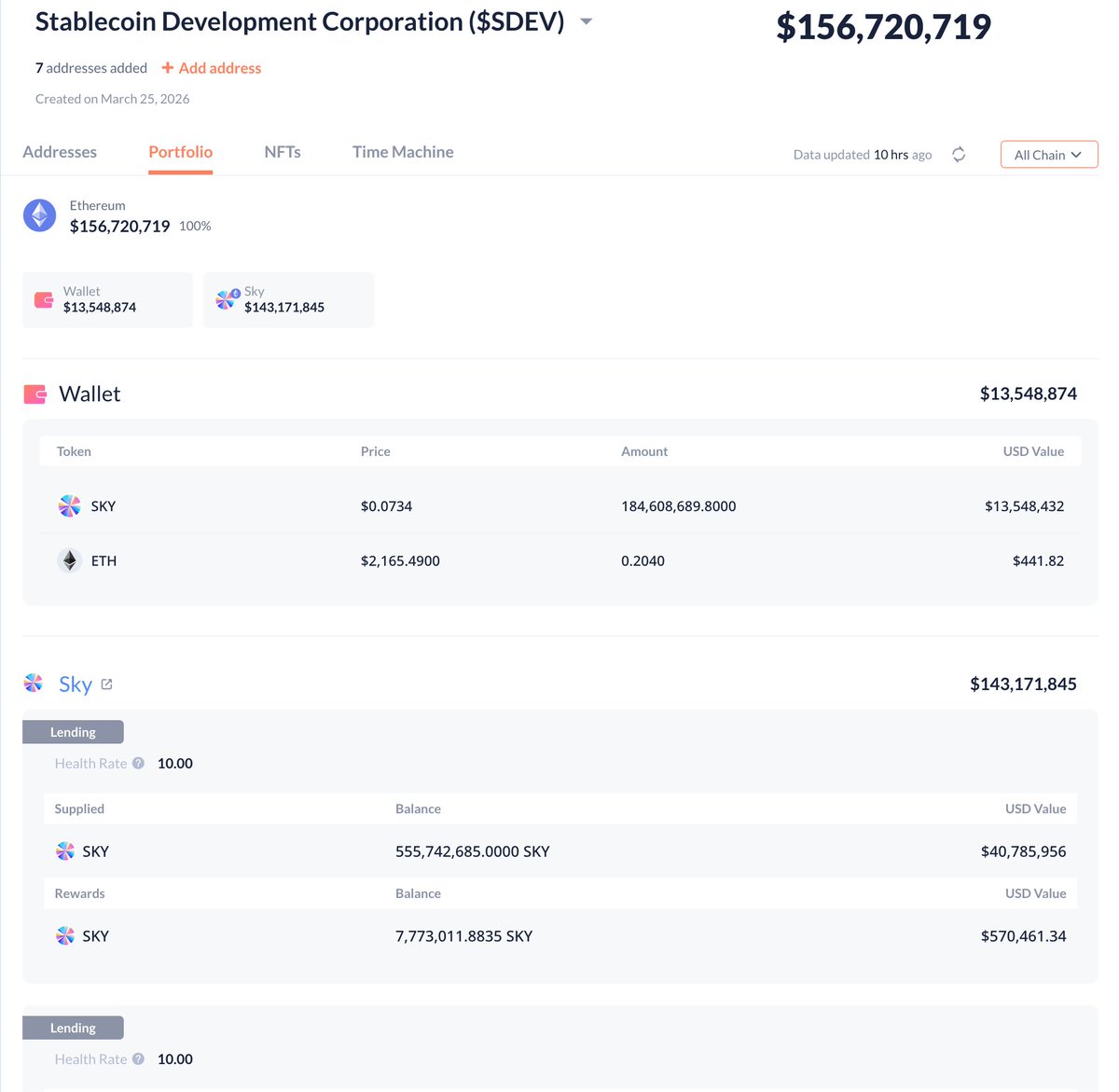Select the Sky $143,171,845 summary card

point(288,300)
